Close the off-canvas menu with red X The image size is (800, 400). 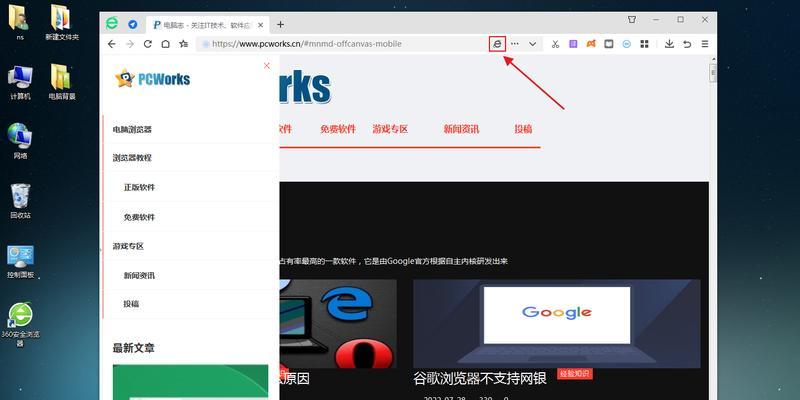[x=266, y=65]
